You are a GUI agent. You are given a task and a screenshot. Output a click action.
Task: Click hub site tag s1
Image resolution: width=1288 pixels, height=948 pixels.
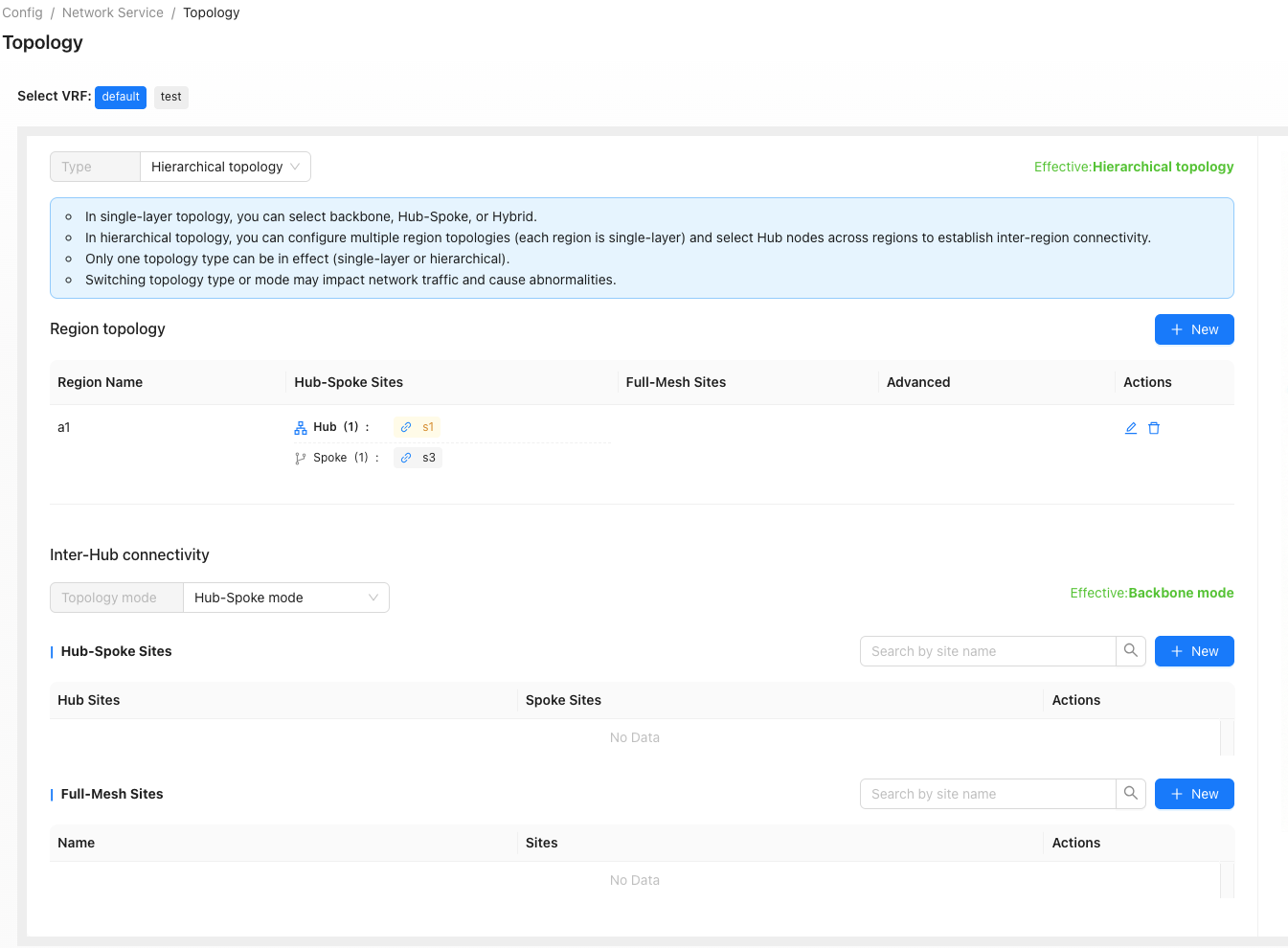417,427
